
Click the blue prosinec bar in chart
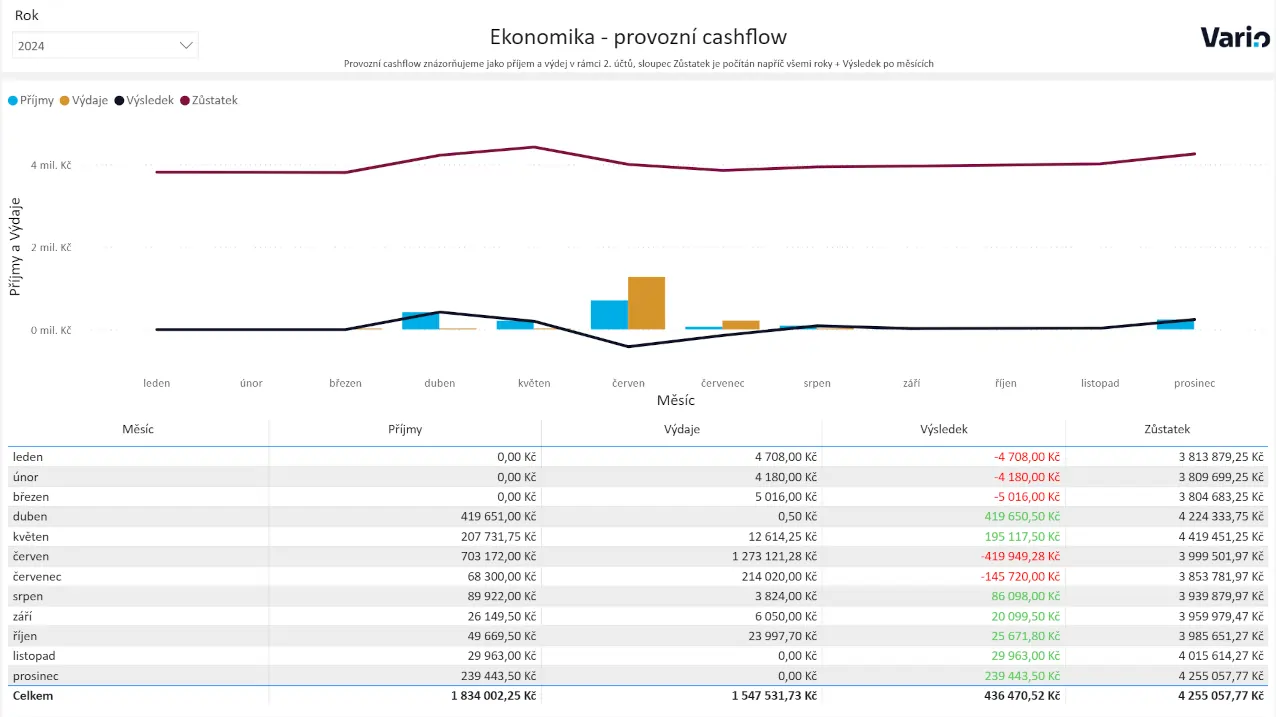(x=1175, y=324)
